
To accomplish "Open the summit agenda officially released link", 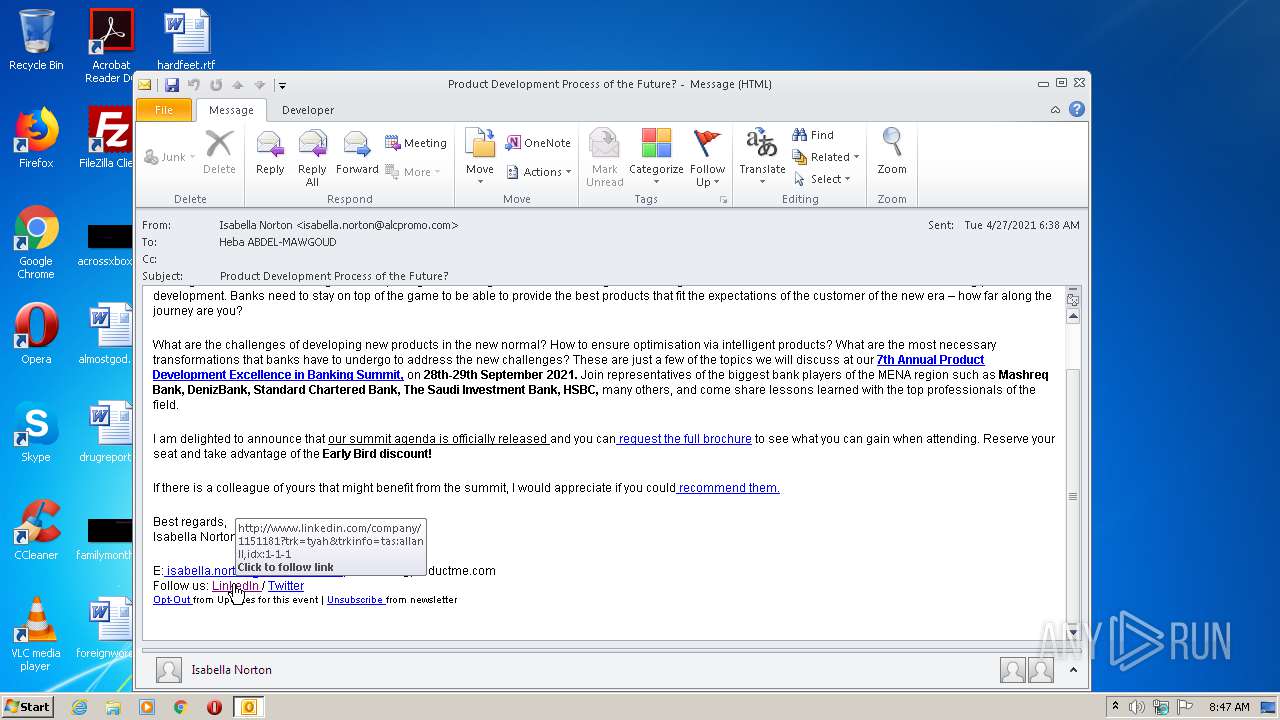I will 438,438.
